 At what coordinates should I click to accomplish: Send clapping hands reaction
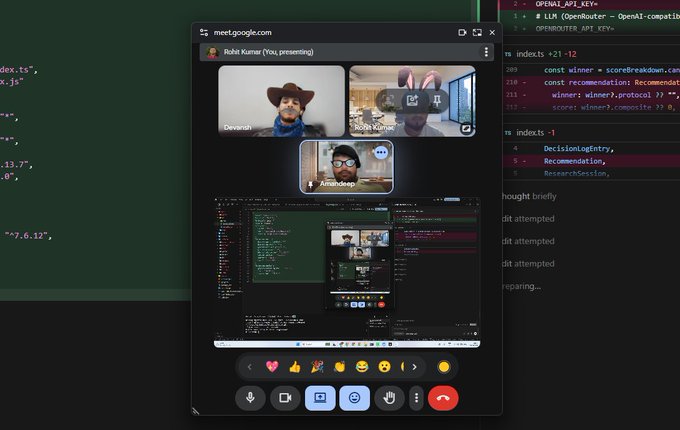pyautogui.click(x=340, y=367)
